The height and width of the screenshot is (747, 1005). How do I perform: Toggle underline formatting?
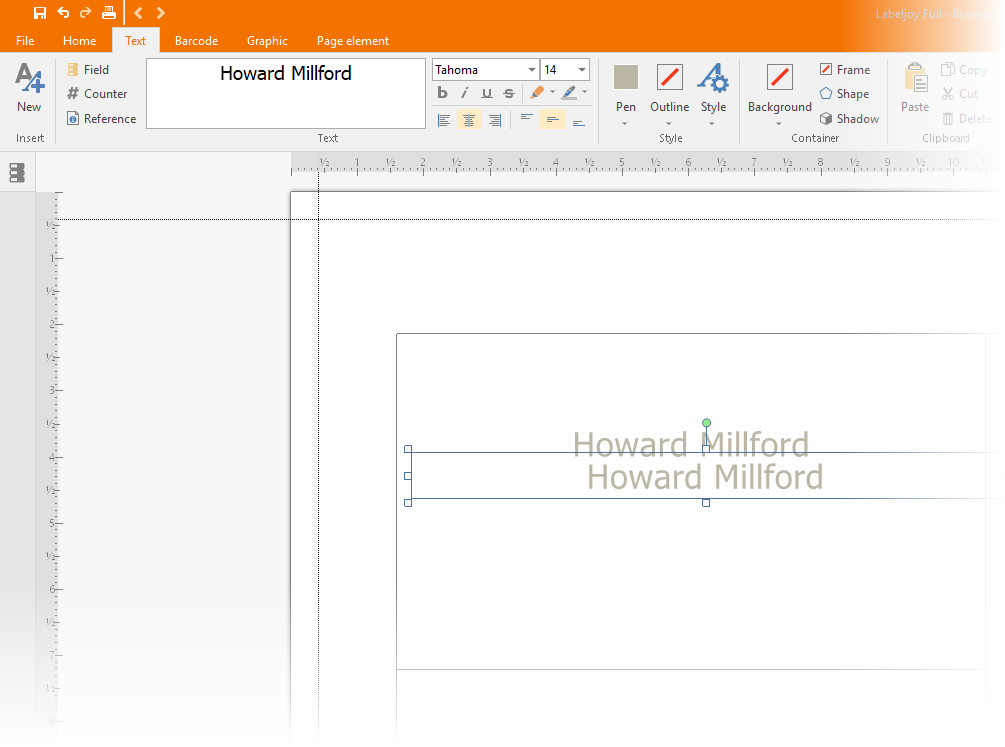[487, 93]
